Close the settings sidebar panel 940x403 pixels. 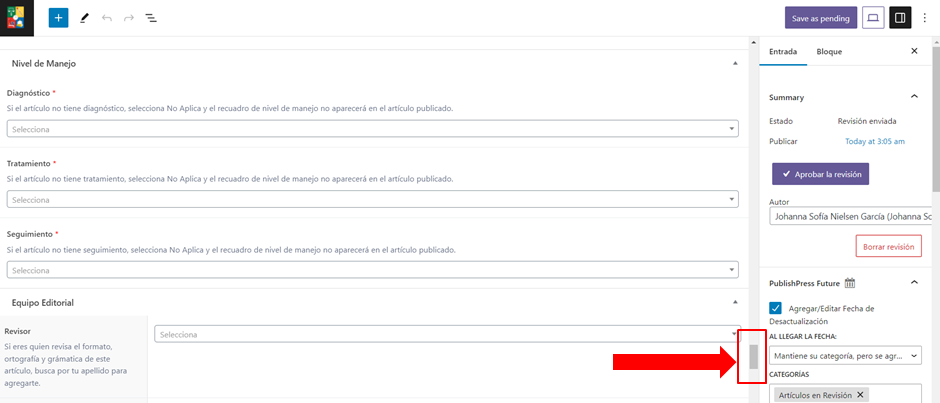click(x=914, y=51)
